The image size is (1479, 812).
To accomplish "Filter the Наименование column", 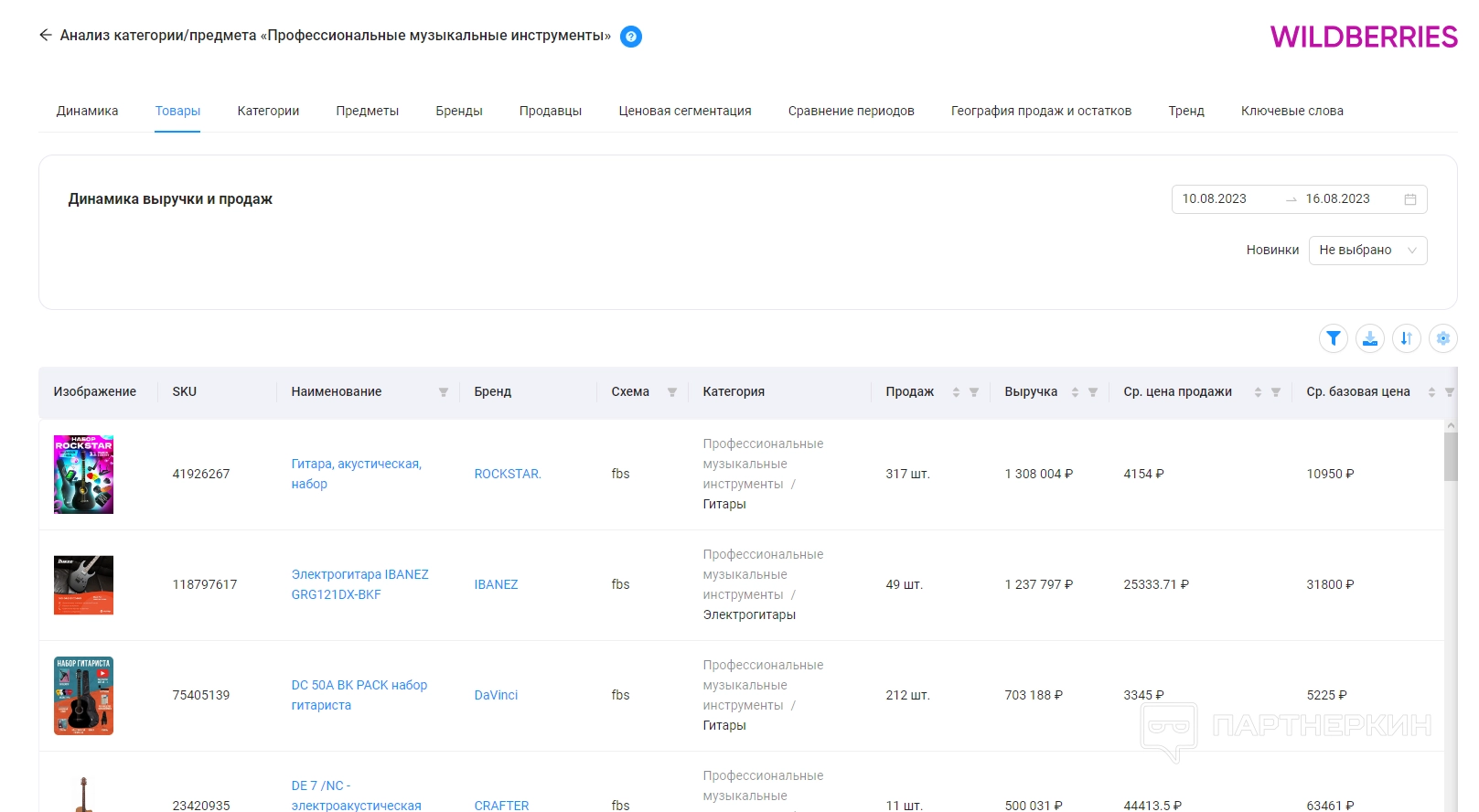I will coord(444,392).
